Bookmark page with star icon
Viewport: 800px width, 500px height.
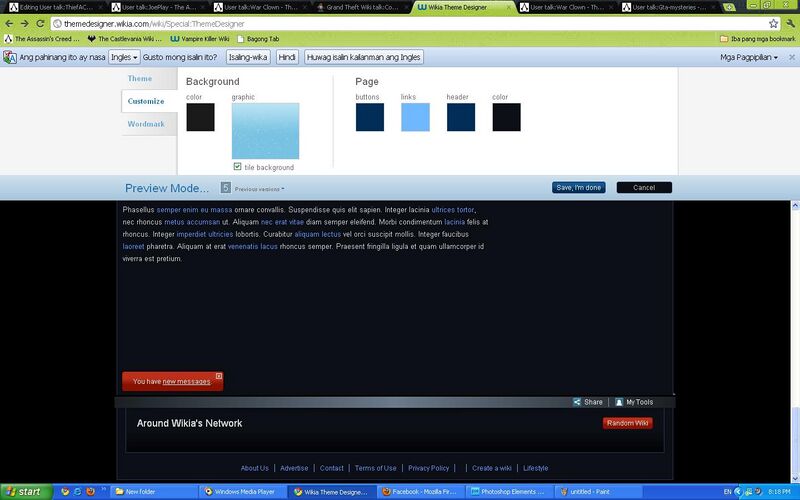[x=773, y=23]
